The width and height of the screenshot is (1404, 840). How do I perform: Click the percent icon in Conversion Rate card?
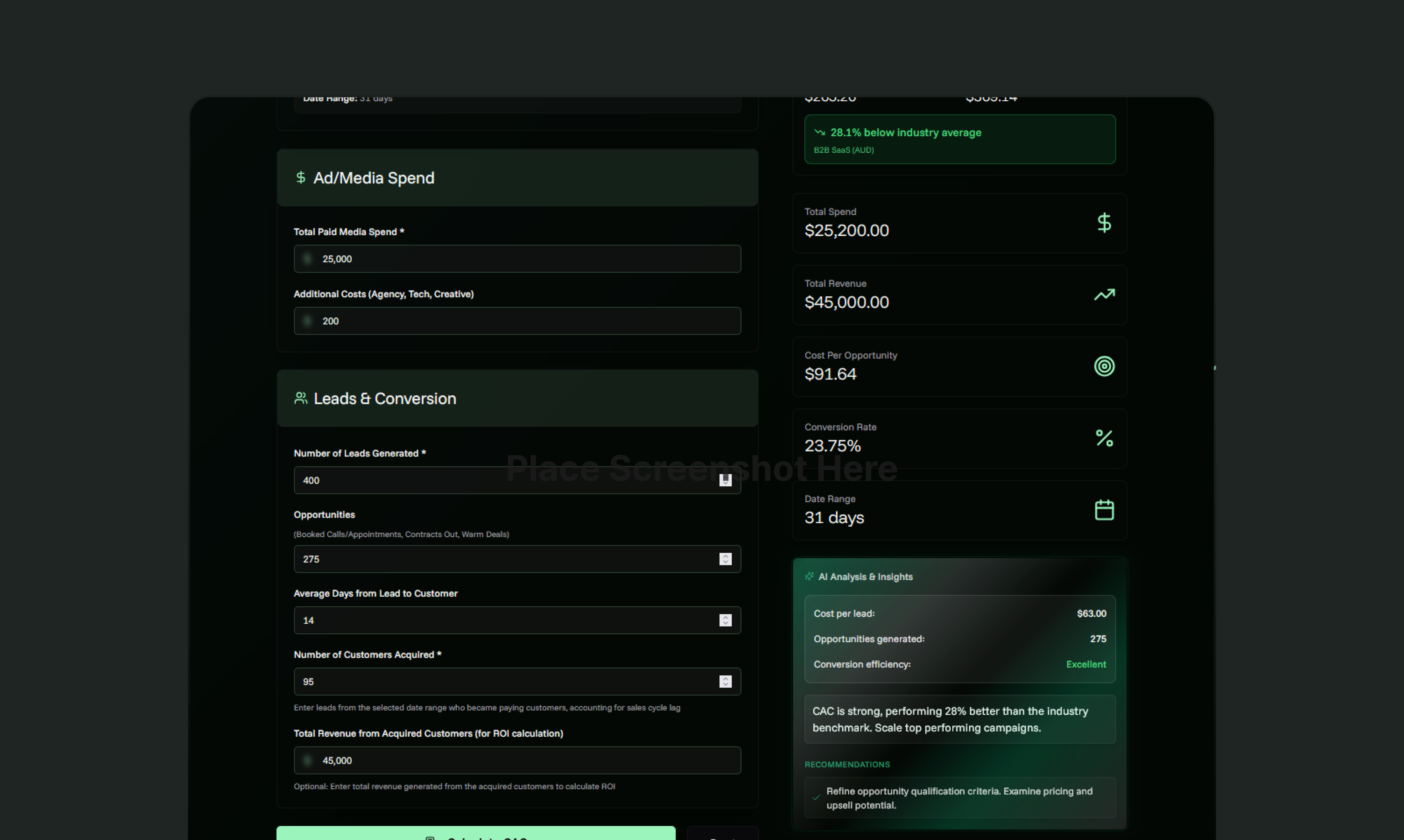click(x=1104, y=438)
